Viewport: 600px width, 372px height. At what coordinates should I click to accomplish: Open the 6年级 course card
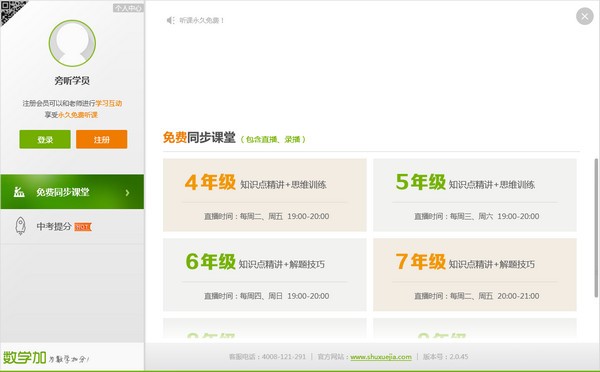point(265,275)
